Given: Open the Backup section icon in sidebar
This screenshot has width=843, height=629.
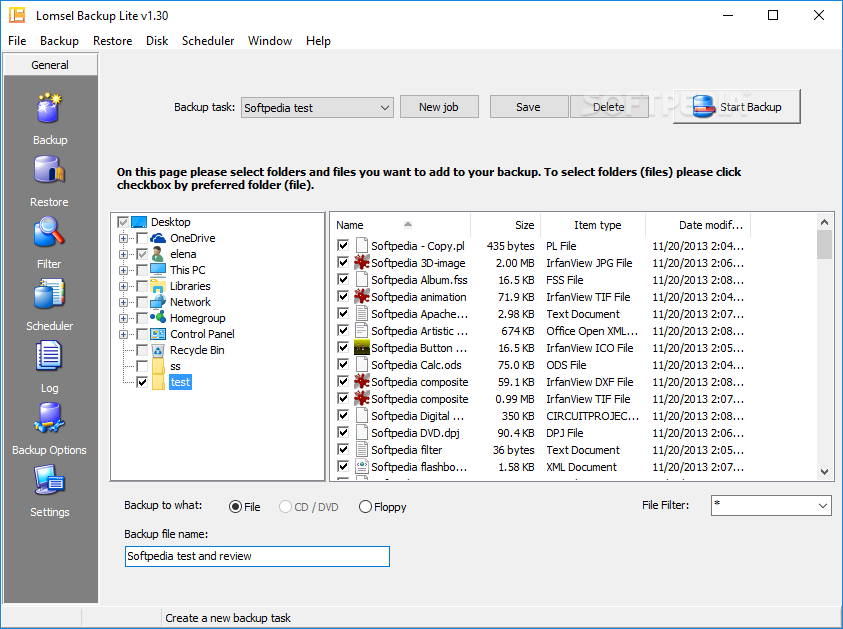Looking at the screenshot, I should pyautogui.click(x=49, y=109).
